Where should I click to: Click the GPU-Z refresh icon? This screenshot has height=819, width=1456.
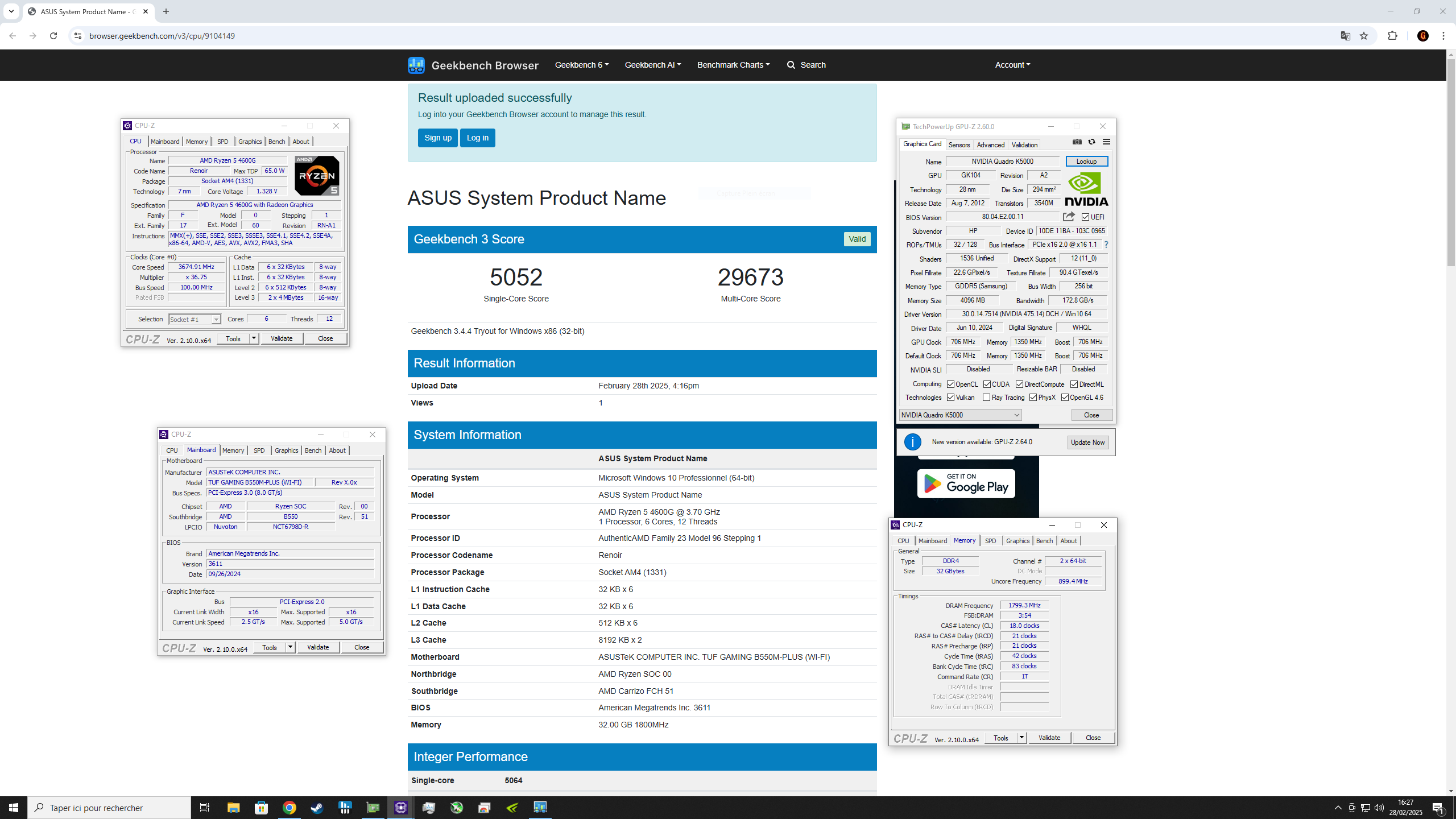1091,142
